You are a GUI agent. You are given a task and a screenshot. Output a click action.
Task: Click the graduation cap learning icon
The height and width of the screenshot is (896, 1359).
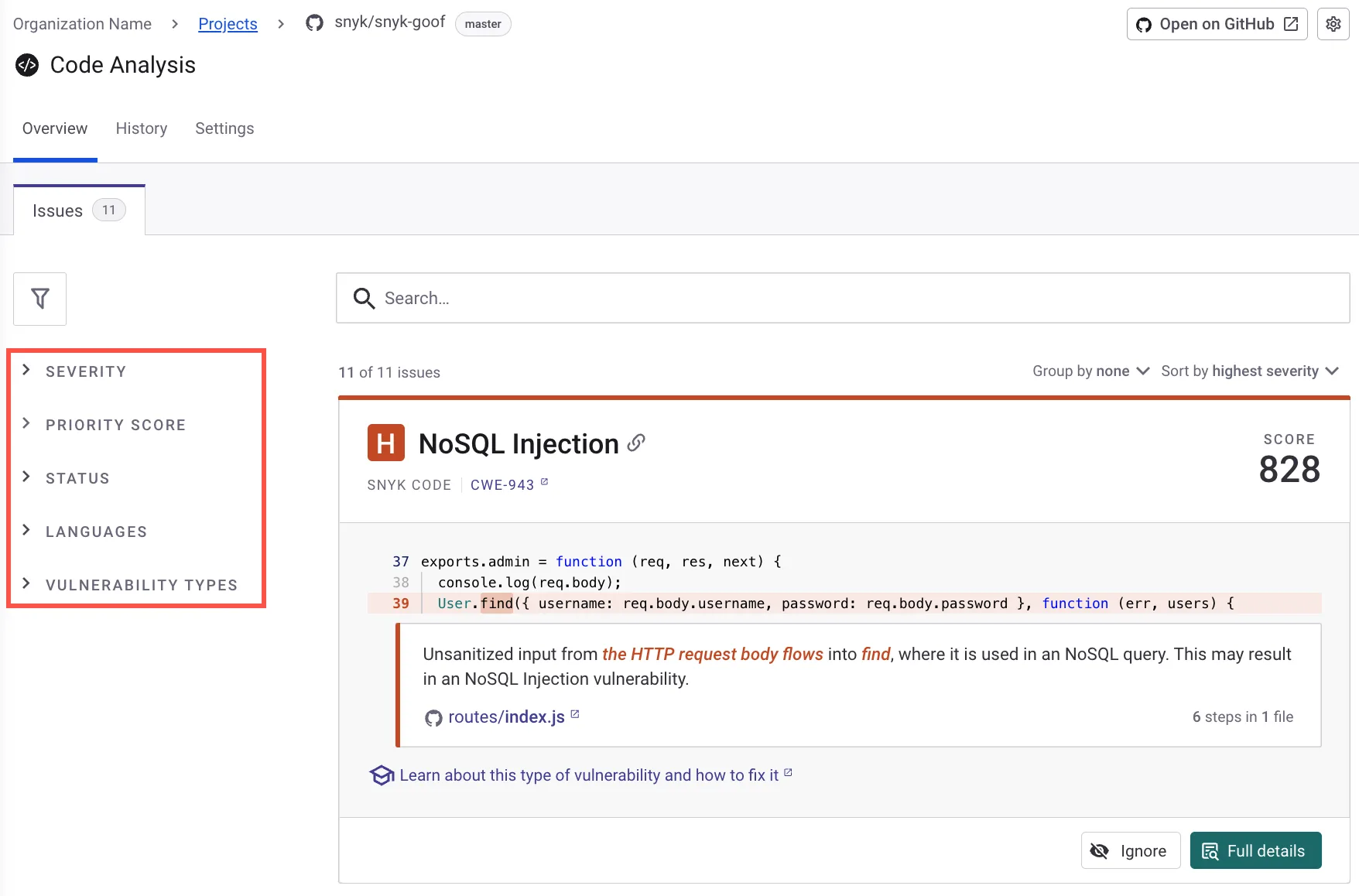point(382,775)
